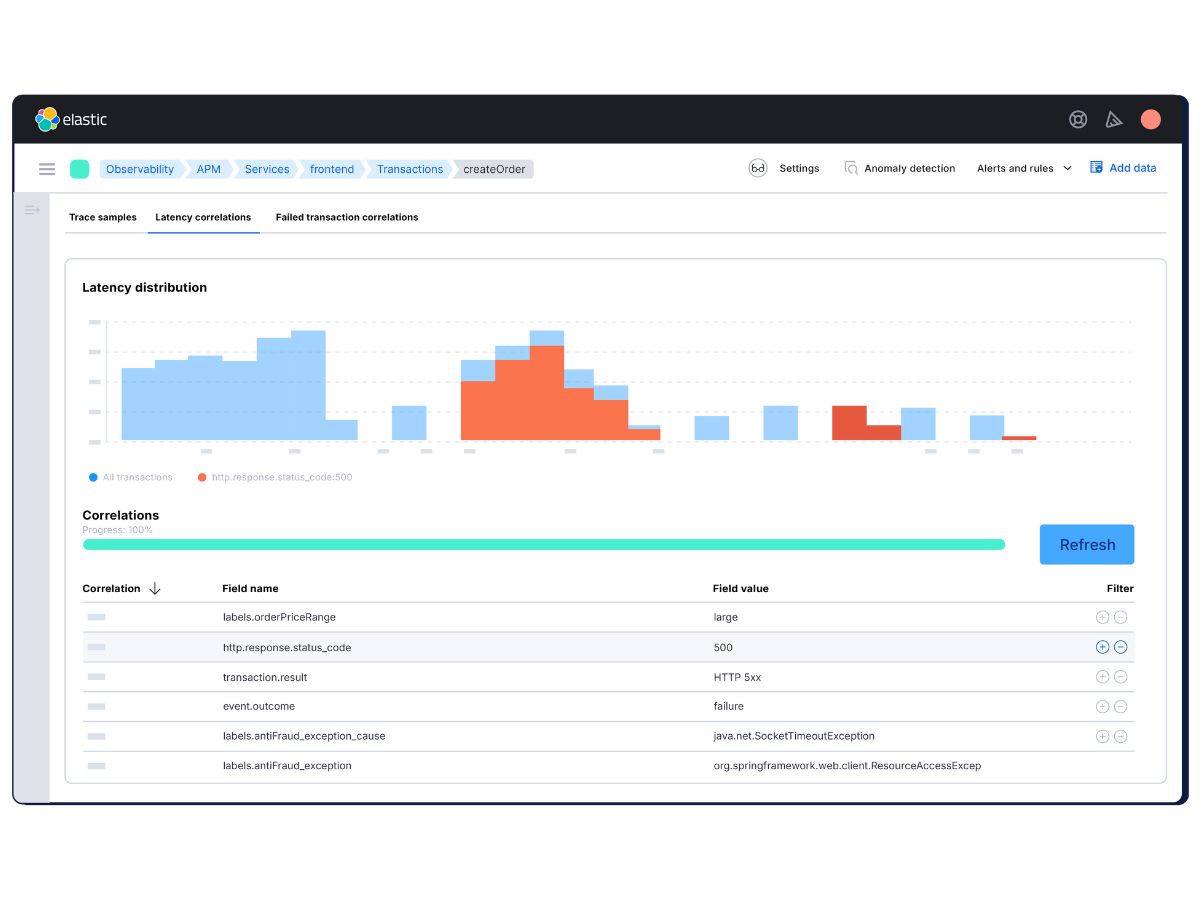
Task: Open the user avatar menu
Action: [x=1151, y=120]
